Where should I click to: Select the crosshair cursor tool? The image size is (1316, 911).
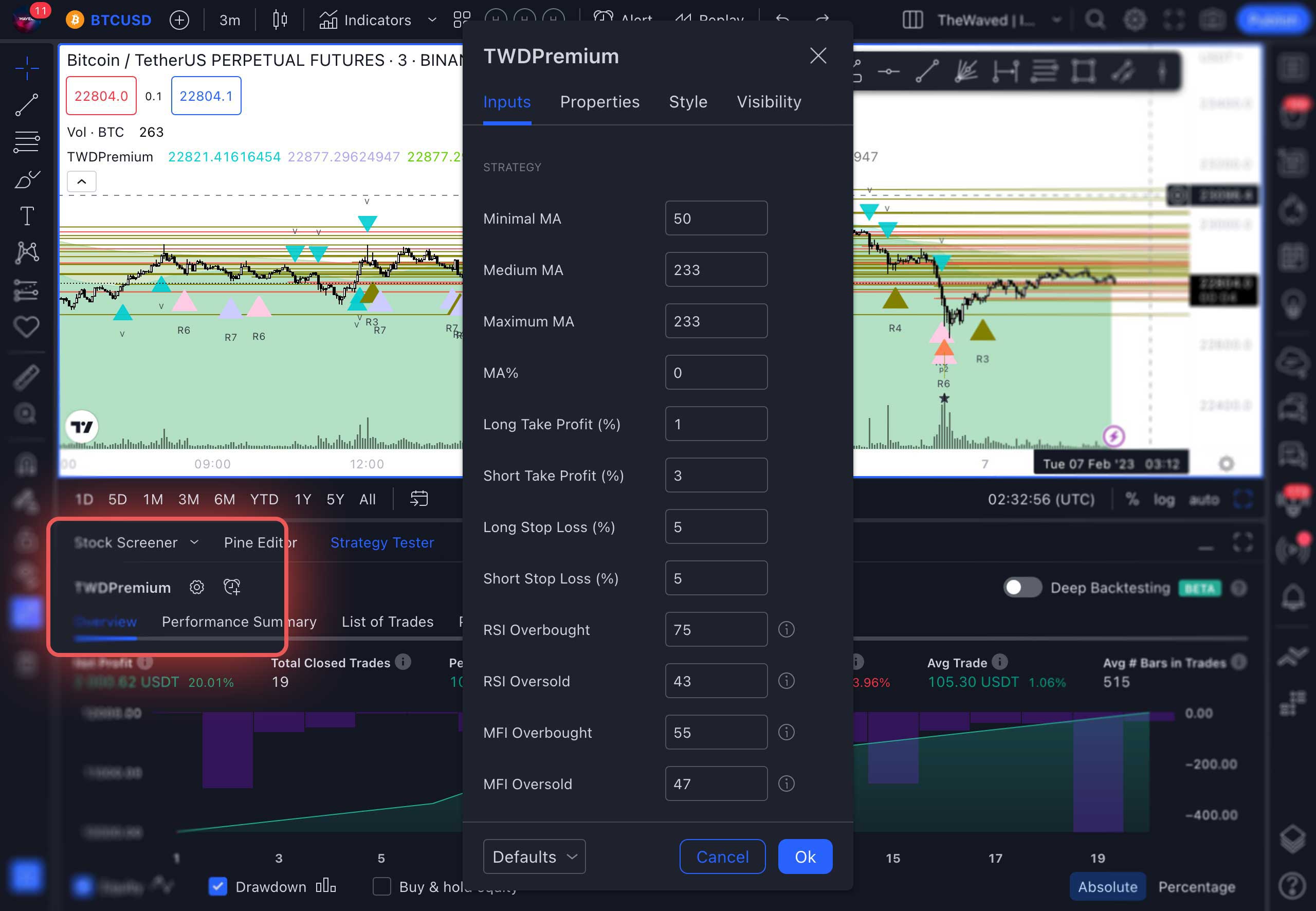[x=27, y=68]
